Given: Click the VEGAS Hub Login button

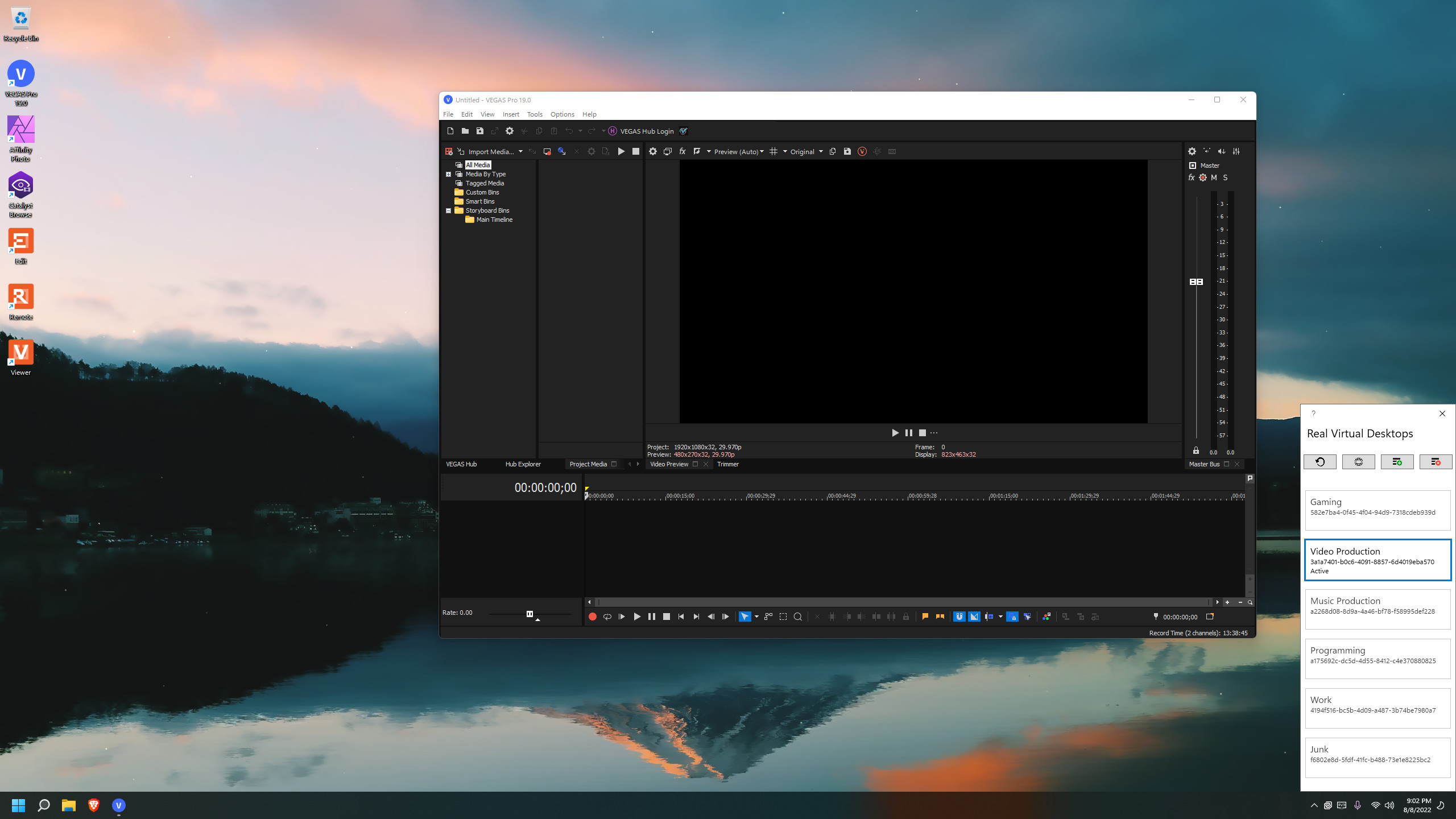Looking at the screenshot, I should point(646,131).
